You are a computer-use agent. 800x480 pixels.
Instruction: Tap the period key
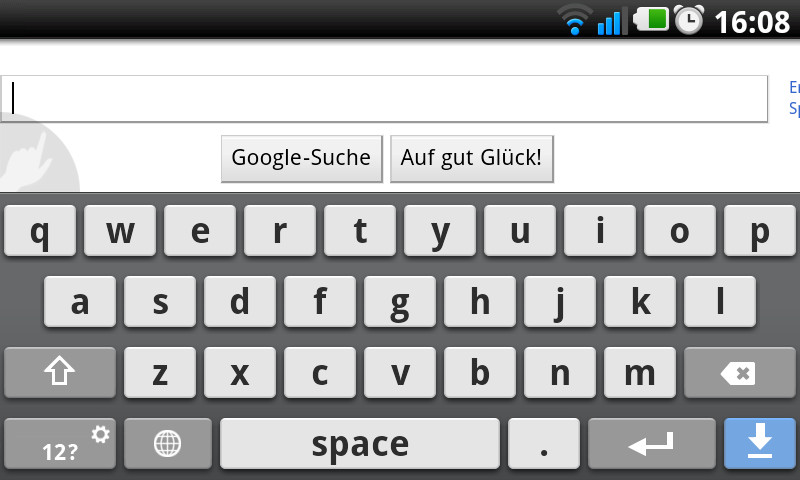[544, 443]
